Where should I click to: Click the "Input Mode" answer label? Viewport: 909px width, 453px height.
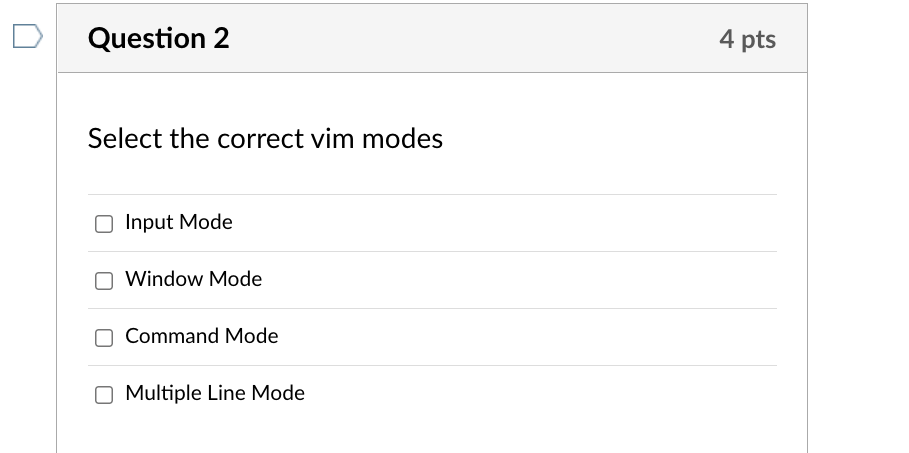(179, 222)
